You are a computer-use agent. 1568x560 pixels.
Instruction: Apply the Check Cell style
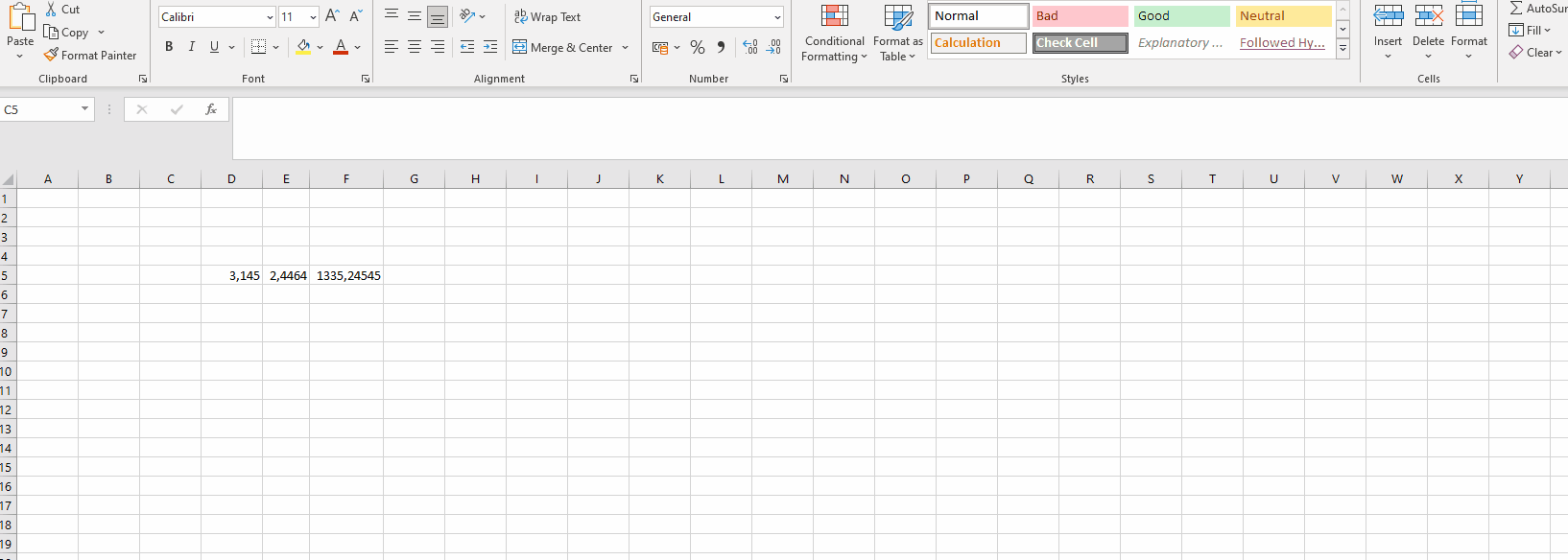[x=1080, y=43]
